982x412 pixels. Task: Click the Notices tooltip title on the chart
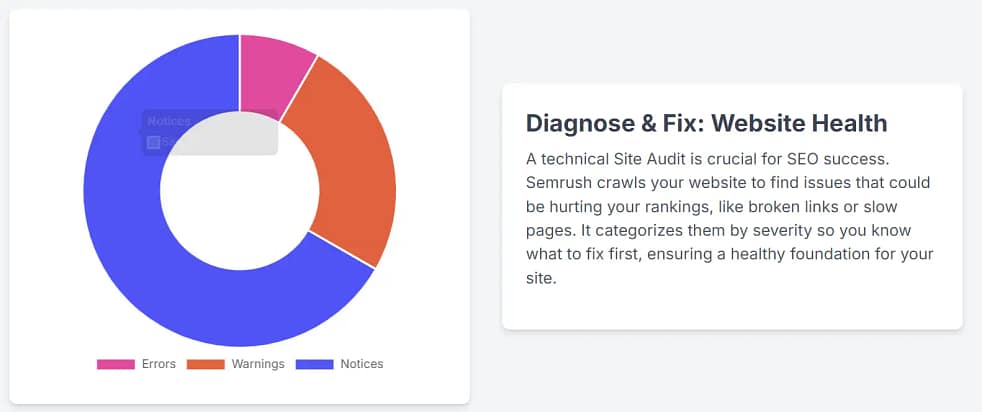(169, 121)
